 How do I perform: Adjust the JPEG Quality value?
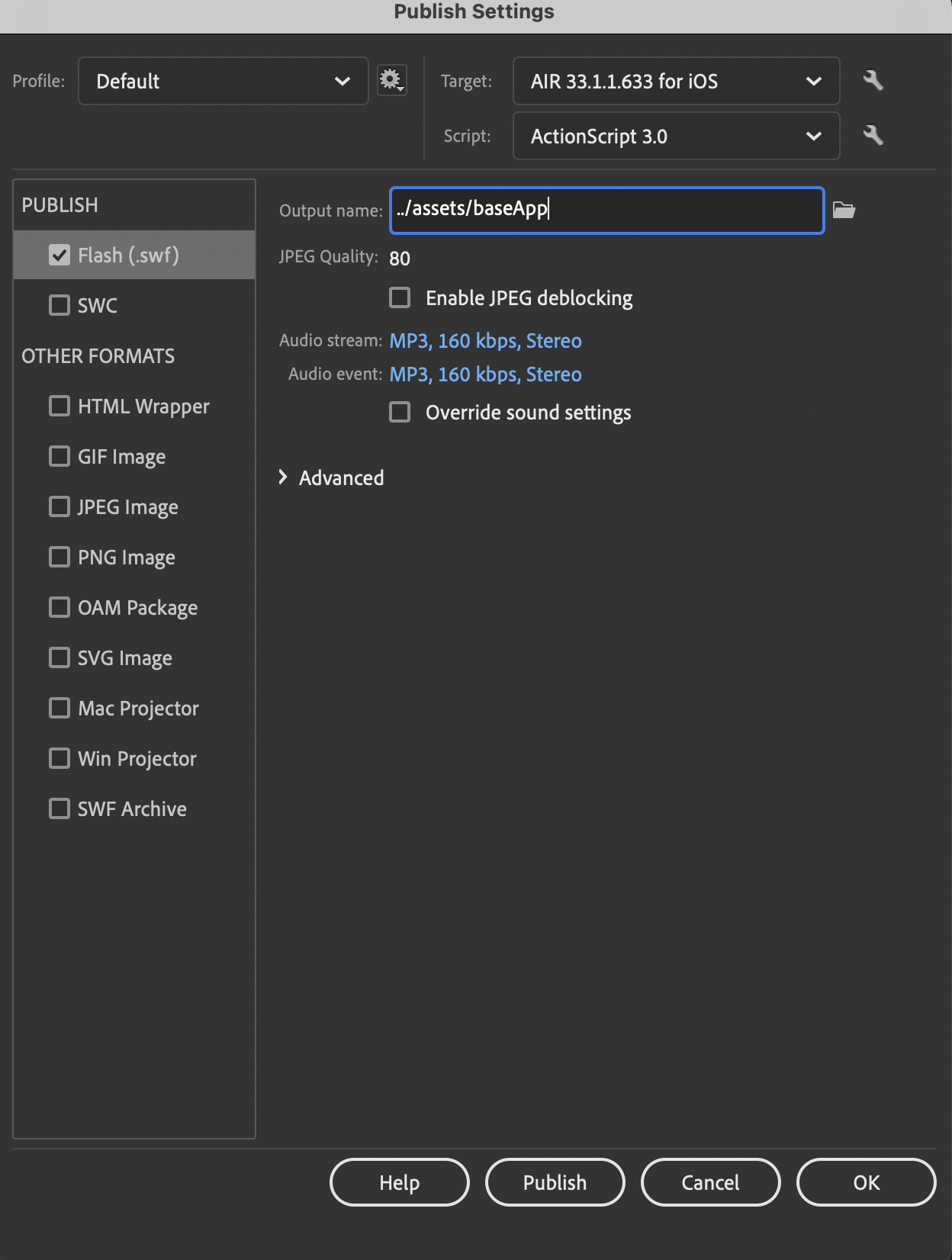(x=400, y=259)
